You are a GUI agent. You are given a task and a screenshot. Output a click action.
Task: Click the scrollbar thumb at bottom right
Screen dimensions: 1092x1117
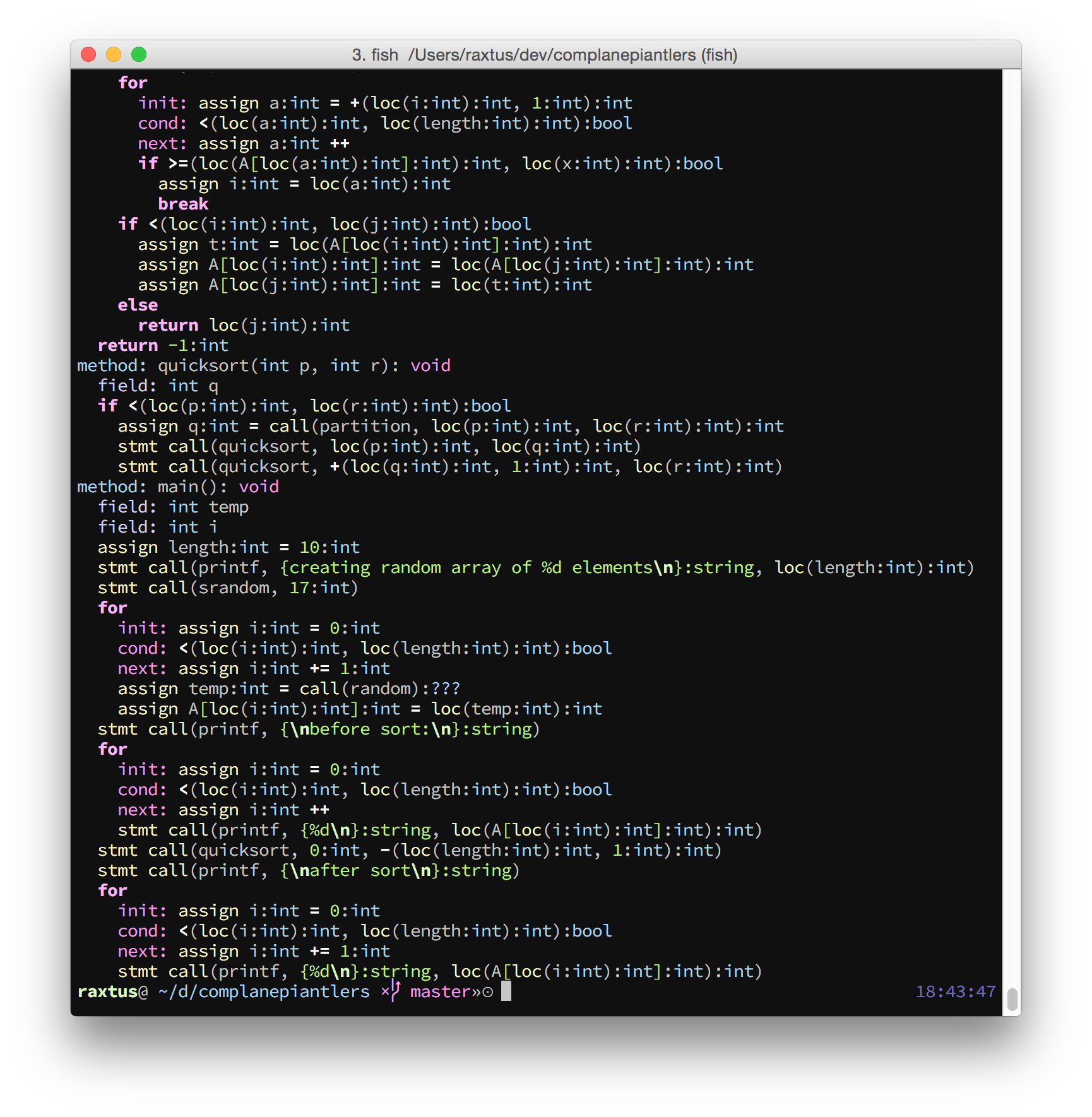click(1012, 999)
